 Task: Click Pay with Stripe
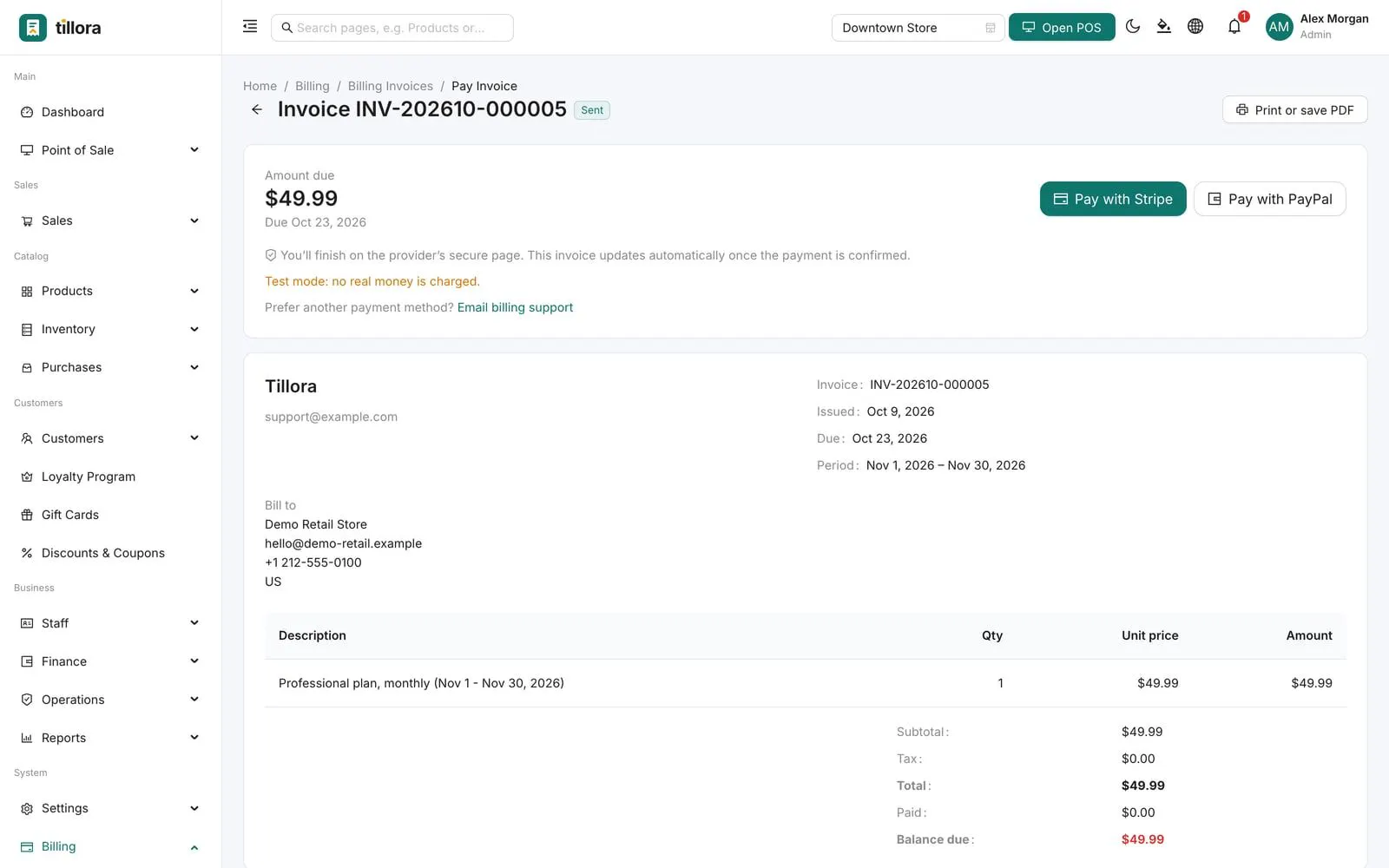[1113, 199]
